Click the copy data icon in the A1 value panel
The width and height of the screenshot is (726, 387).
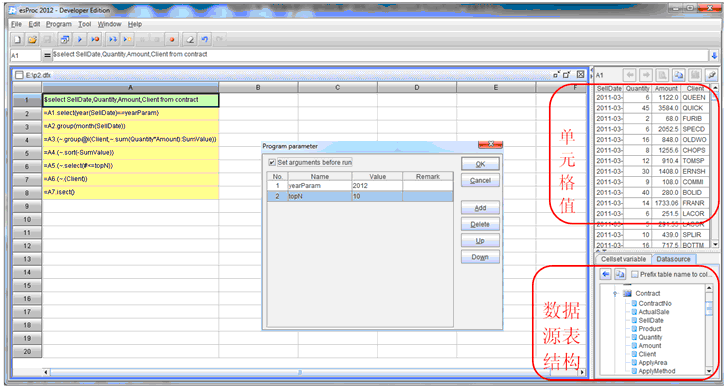[678, 75]
